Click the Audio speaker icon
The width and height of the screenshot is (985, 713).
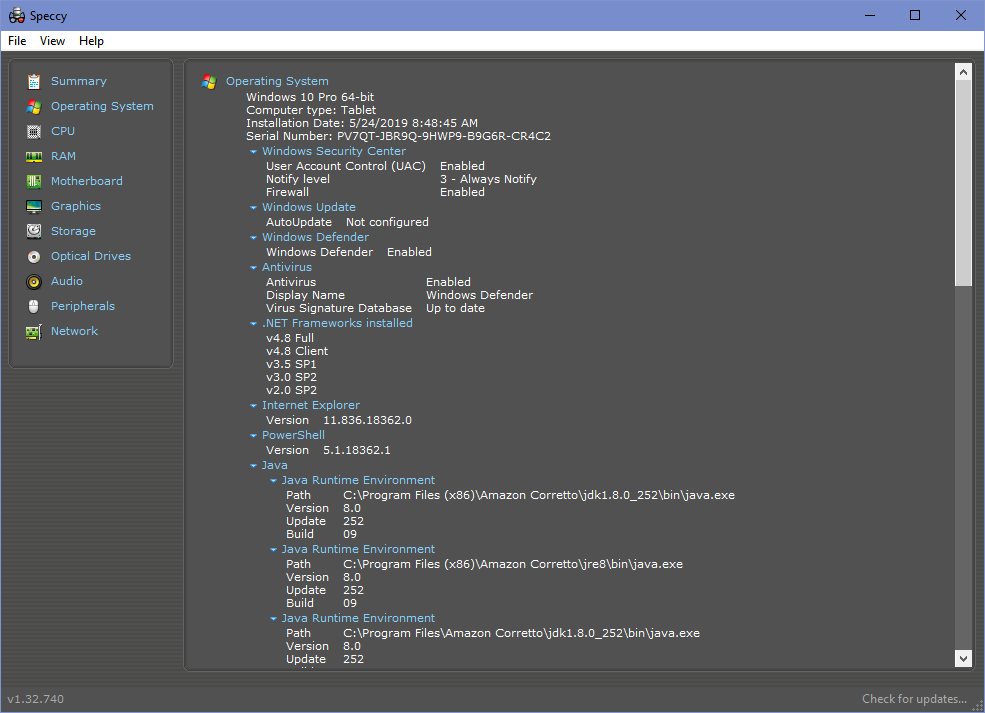(34, 281)
